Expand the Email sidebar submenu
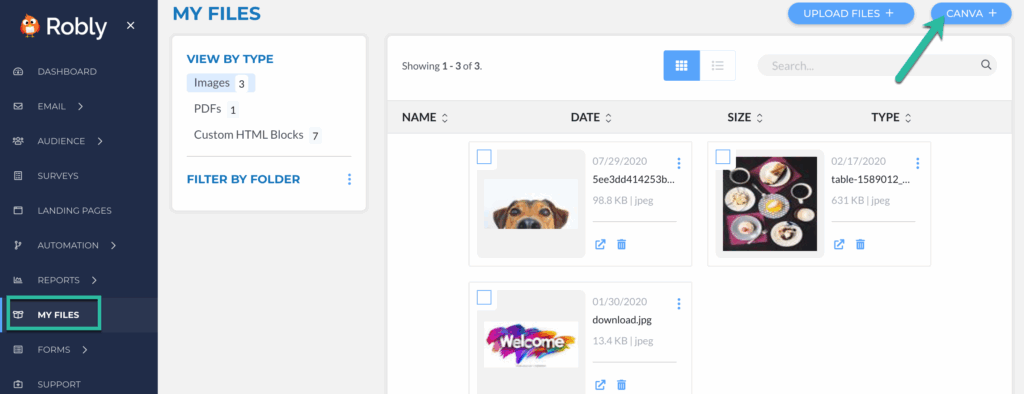This screenshot has height=394, width=1024. (x=80, y=107)
